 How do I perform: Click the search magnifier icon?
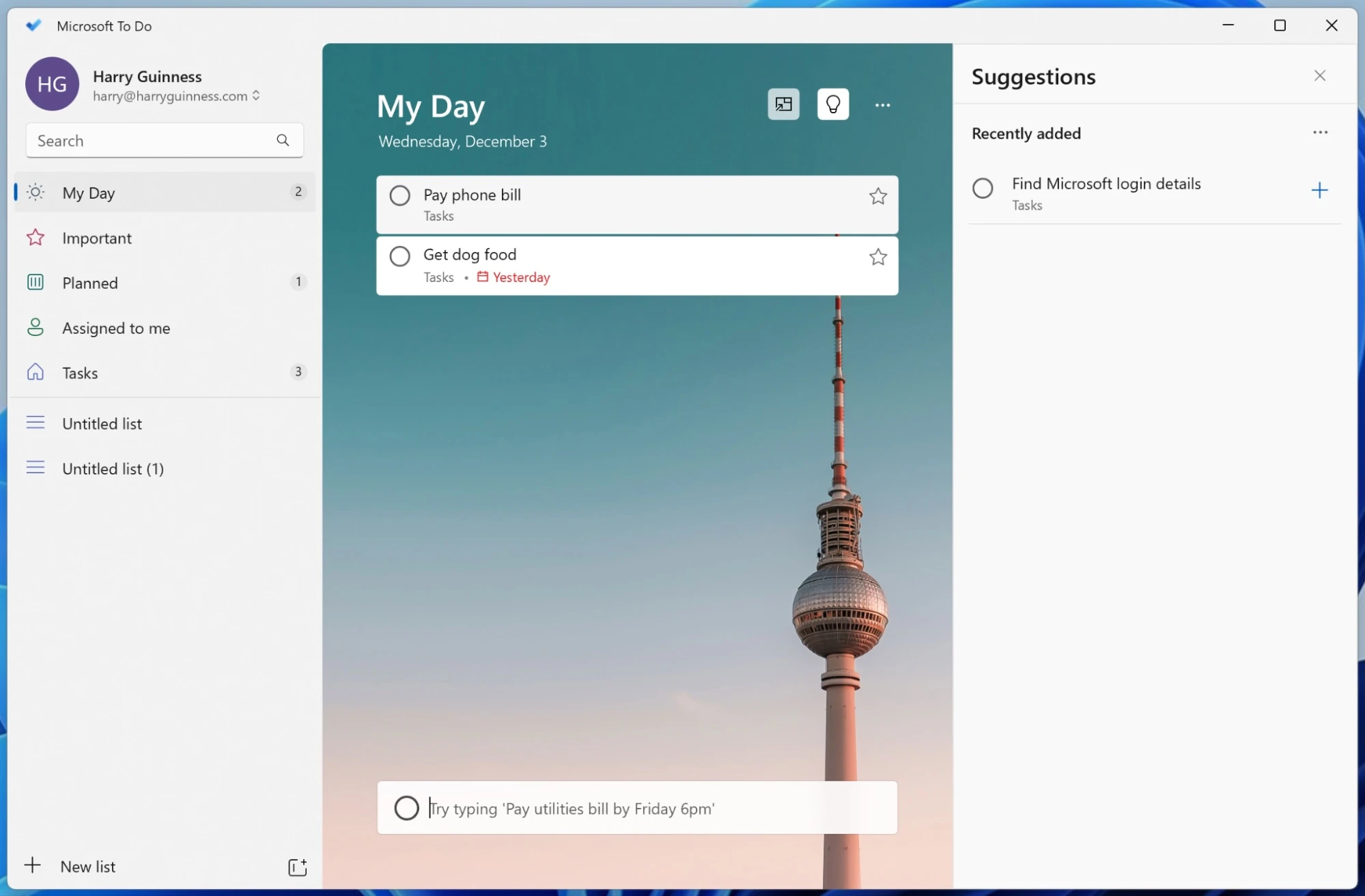(x=283, y=140)
